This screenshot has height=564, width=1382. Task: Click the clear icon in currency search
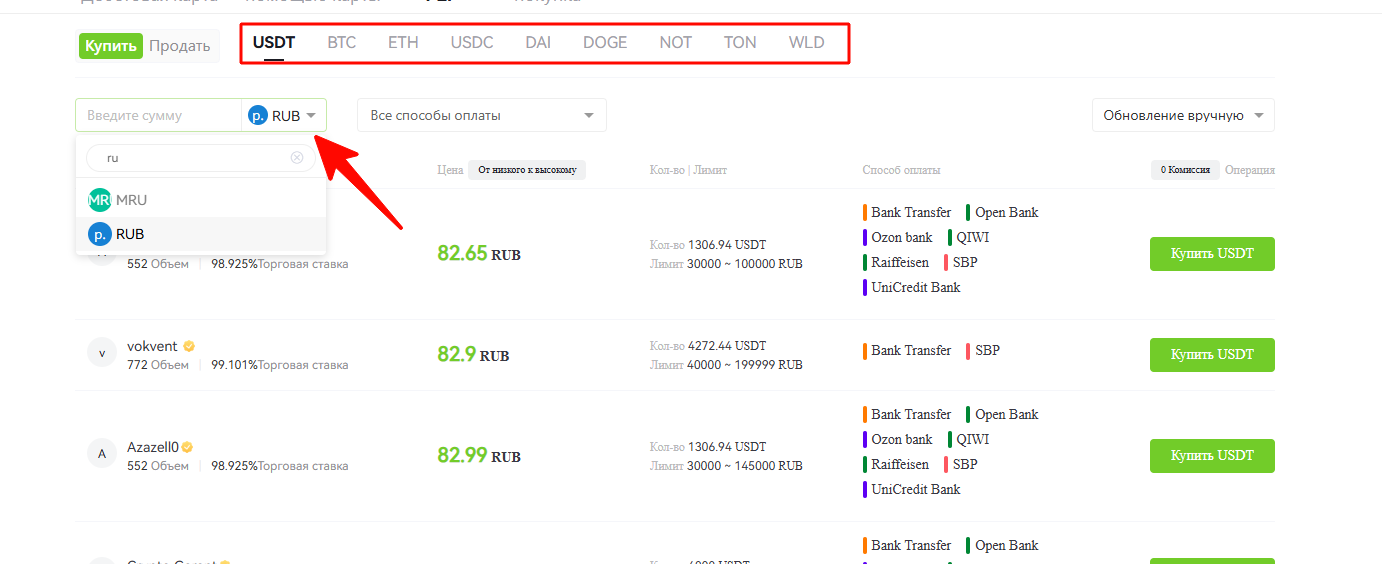click(297, 158)
